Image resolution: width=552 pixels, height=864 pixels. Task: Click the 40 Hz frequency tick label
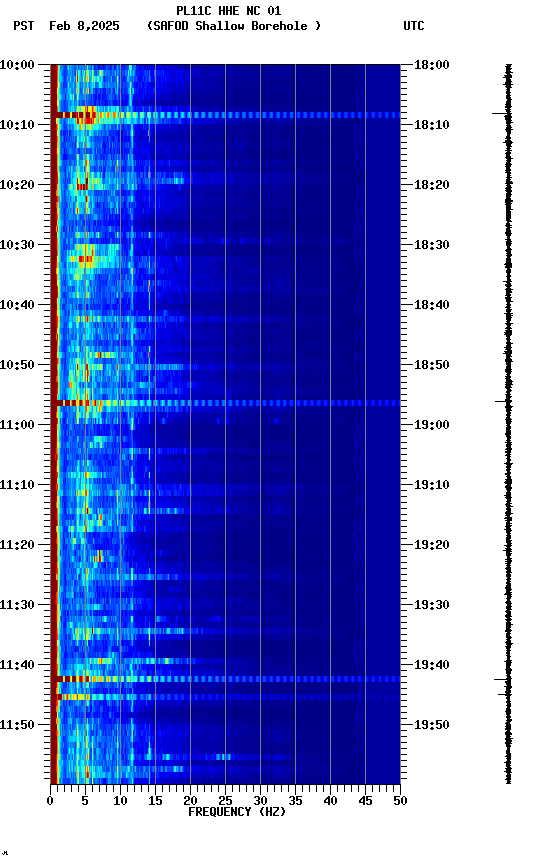click(x=330, y=801)
